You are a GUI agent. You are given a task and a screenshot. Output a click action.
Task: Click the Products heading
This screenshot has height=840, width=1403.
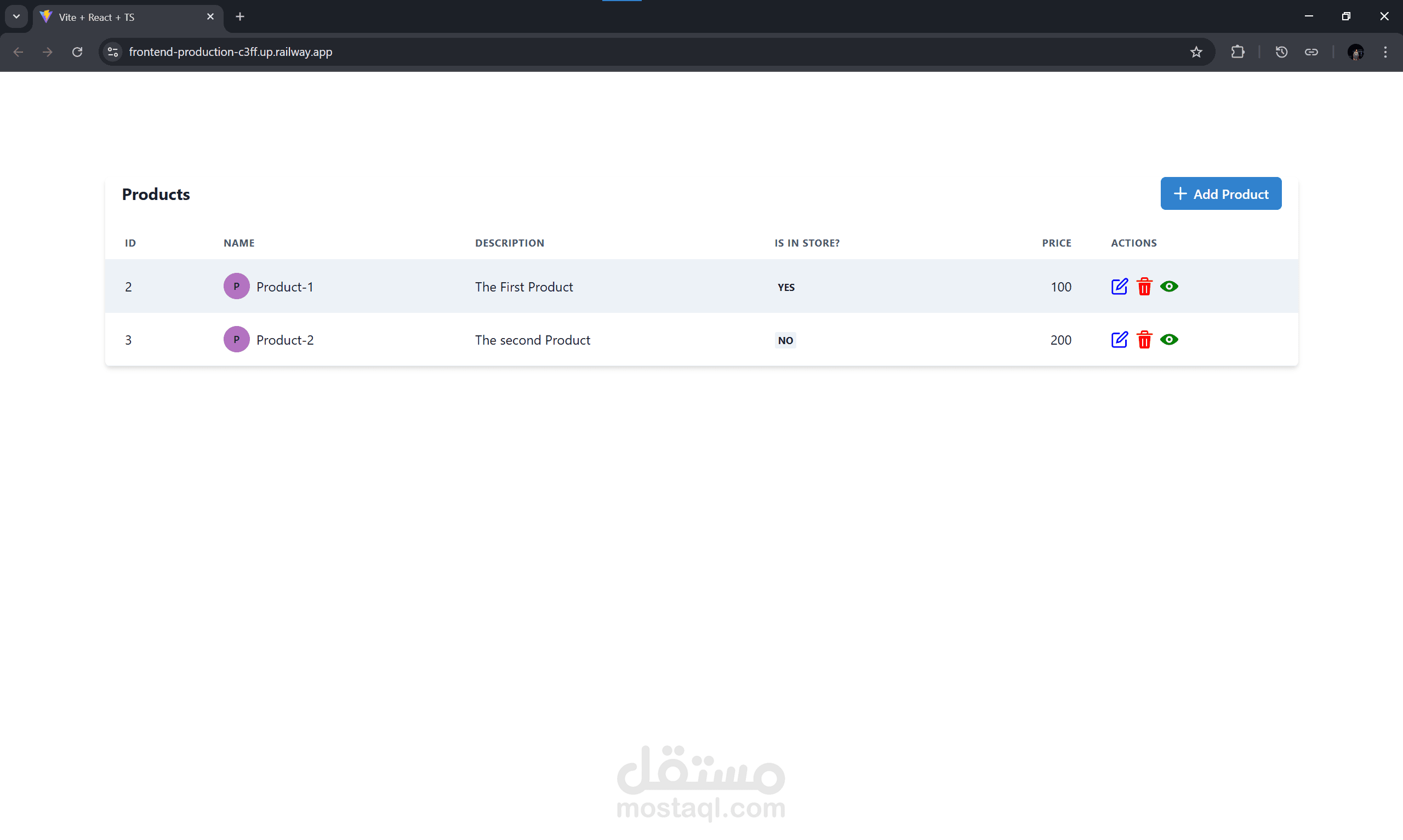pyautogui.click(x=156, y=193)
